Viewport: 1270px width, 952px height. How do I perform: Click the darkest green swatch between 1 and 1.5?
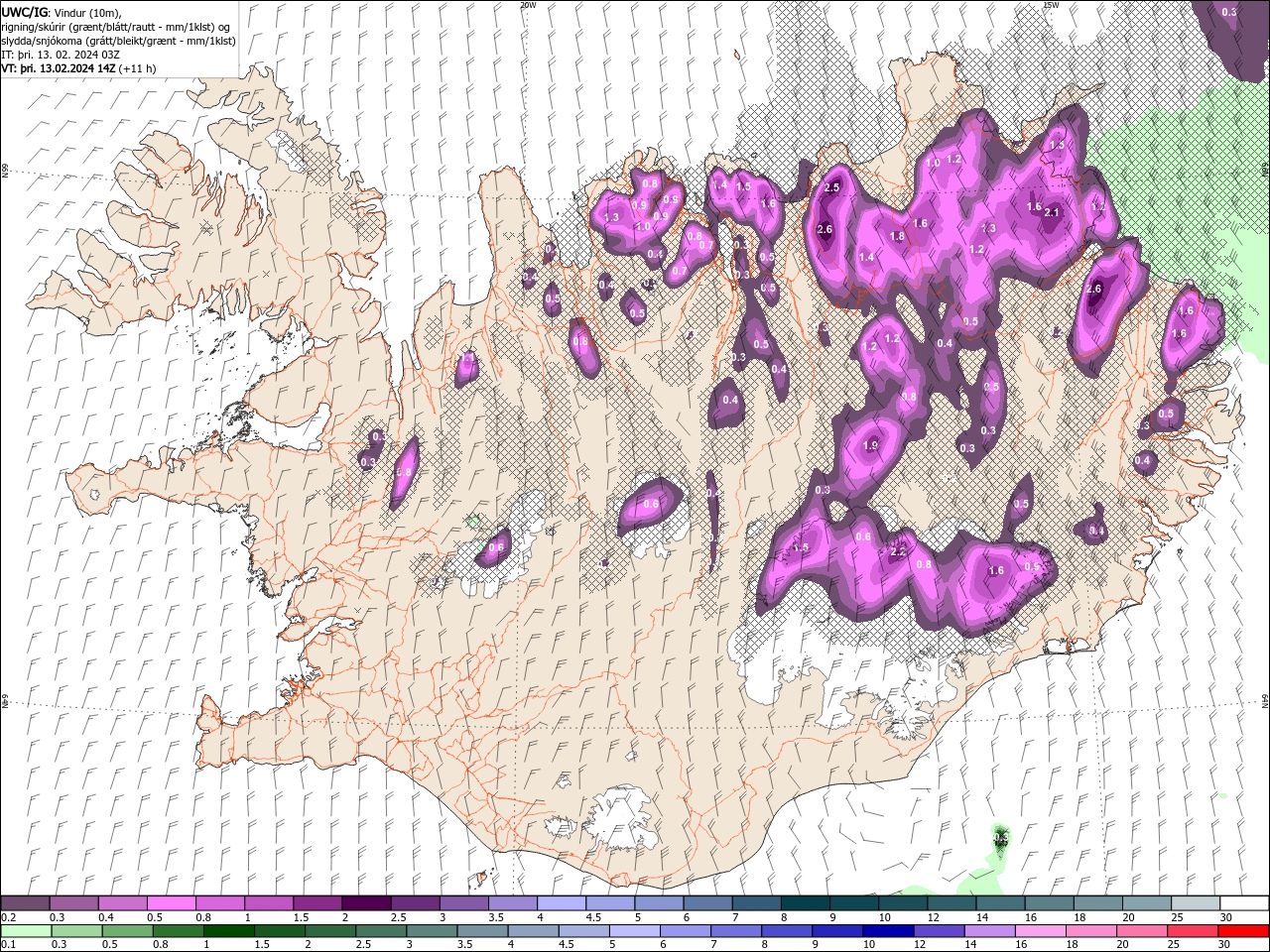click(x=227, y=931)
